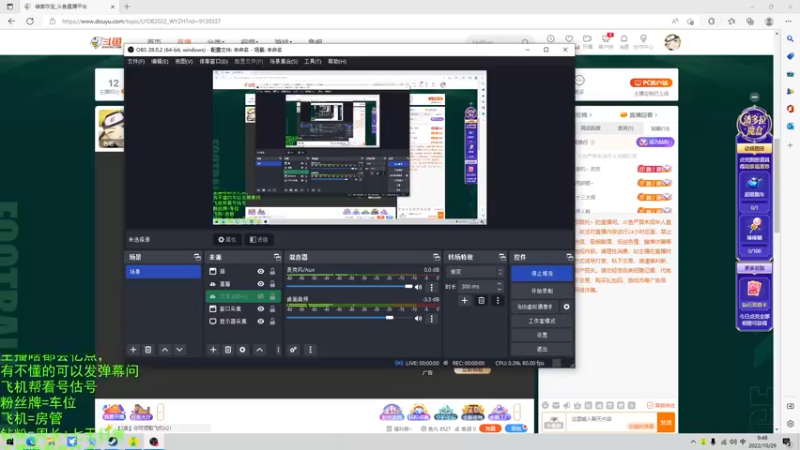Open the 场景集合(S) menu in OBS
The height and width of the screenshot is (450, 800).
point(283,61)
